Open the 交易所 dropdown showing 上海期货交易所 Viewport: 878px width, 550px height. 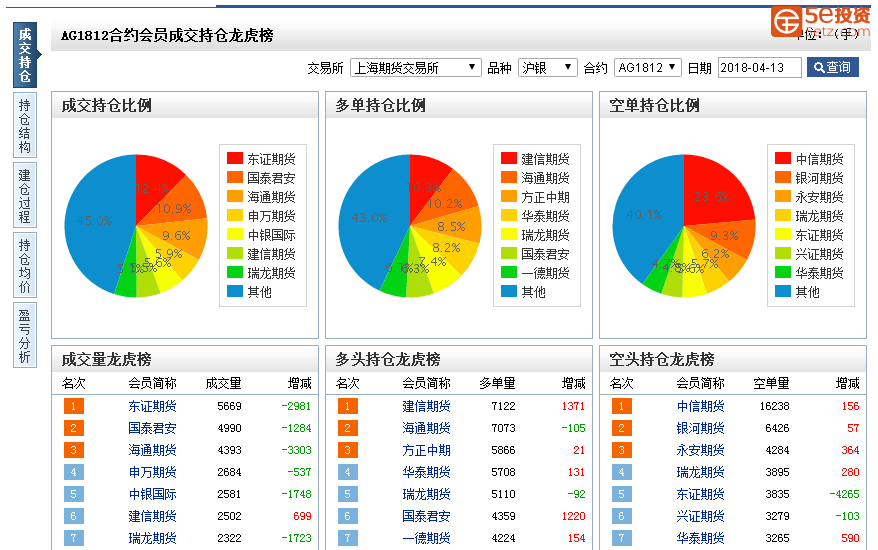[x=415, y=68]
